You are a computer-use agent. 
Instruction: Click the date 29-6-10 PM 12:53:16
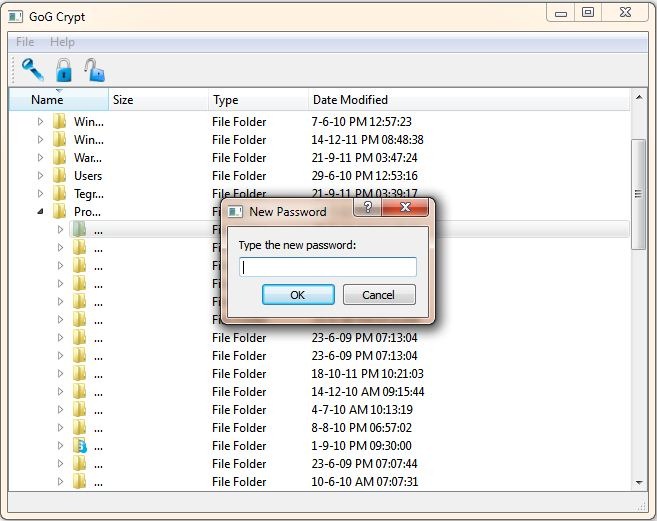point(364,176)
